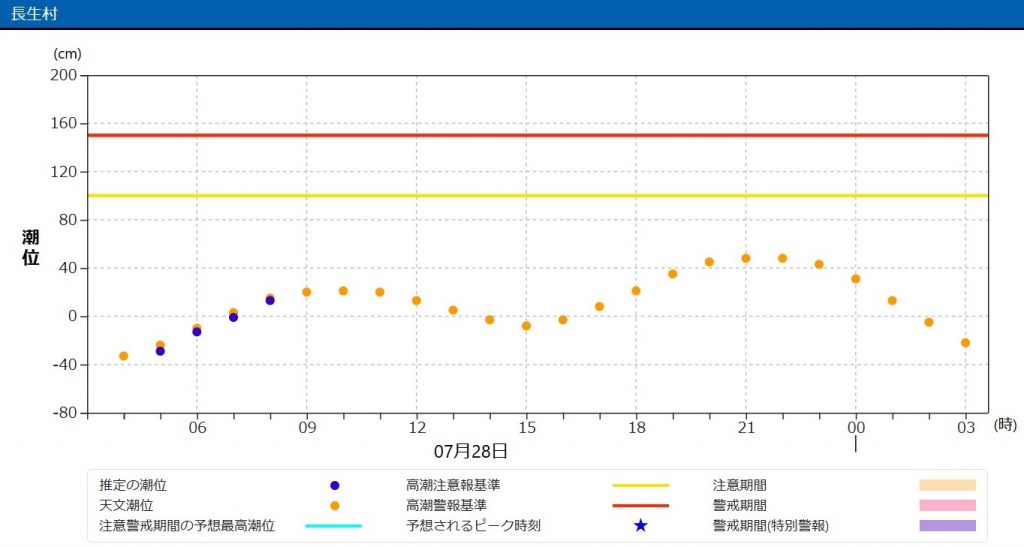This screenshot has width=1024, height=547.
Task: Click the blue dot icon in the legend
Action: (334, 486)
